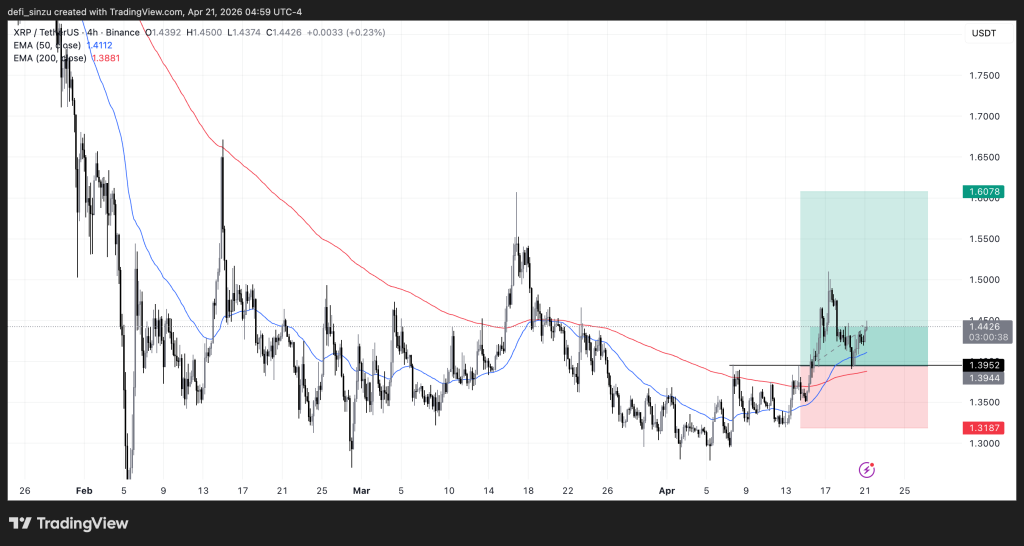Click the red stop-loss zone of long position

tap(864, 398)
